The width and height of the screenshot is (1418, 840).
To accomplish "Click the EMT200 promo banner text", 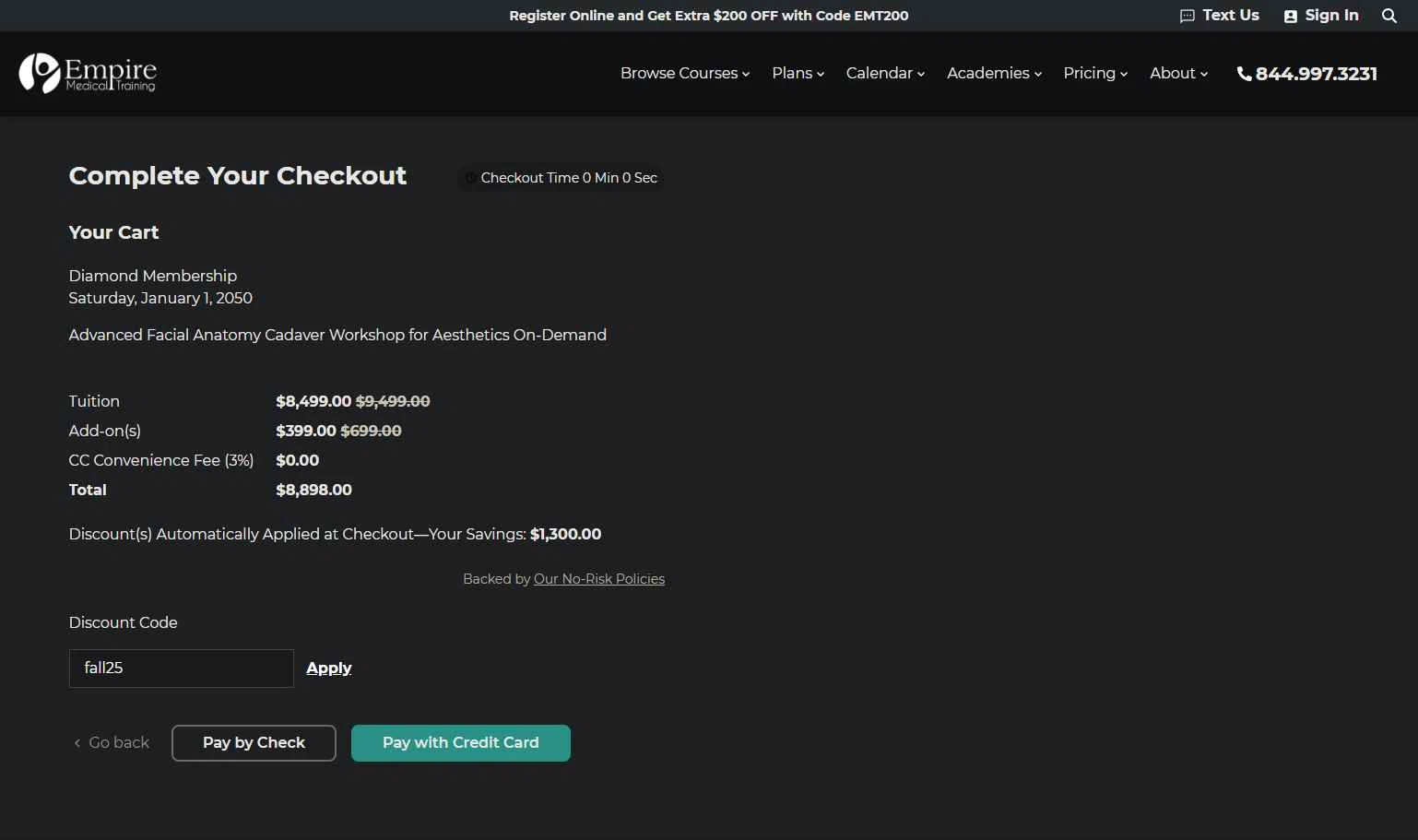I will (x=709, y=16).
